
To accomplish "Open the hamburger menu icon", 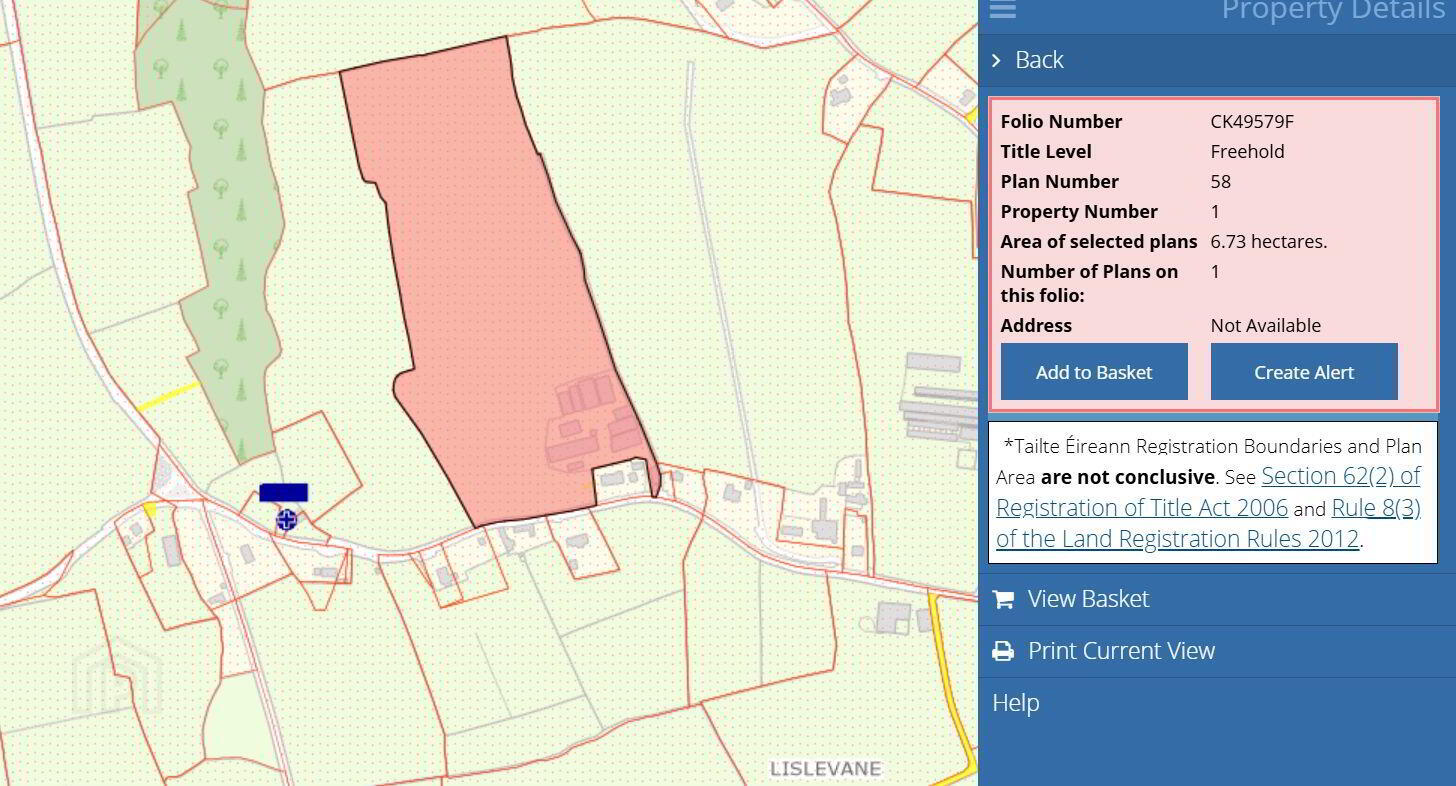I will [x=1002, y=9].
